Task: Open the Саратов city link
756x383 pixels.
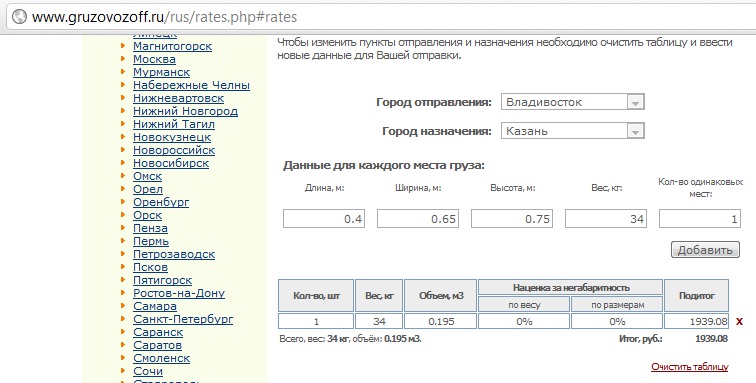Action: pos(157,346)
